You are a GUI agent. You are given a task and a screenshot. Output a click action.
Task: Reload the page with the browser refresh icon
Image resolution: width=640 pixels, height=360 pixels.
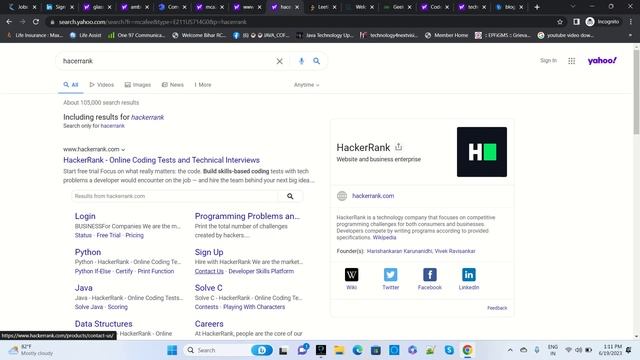click(36, 22)
